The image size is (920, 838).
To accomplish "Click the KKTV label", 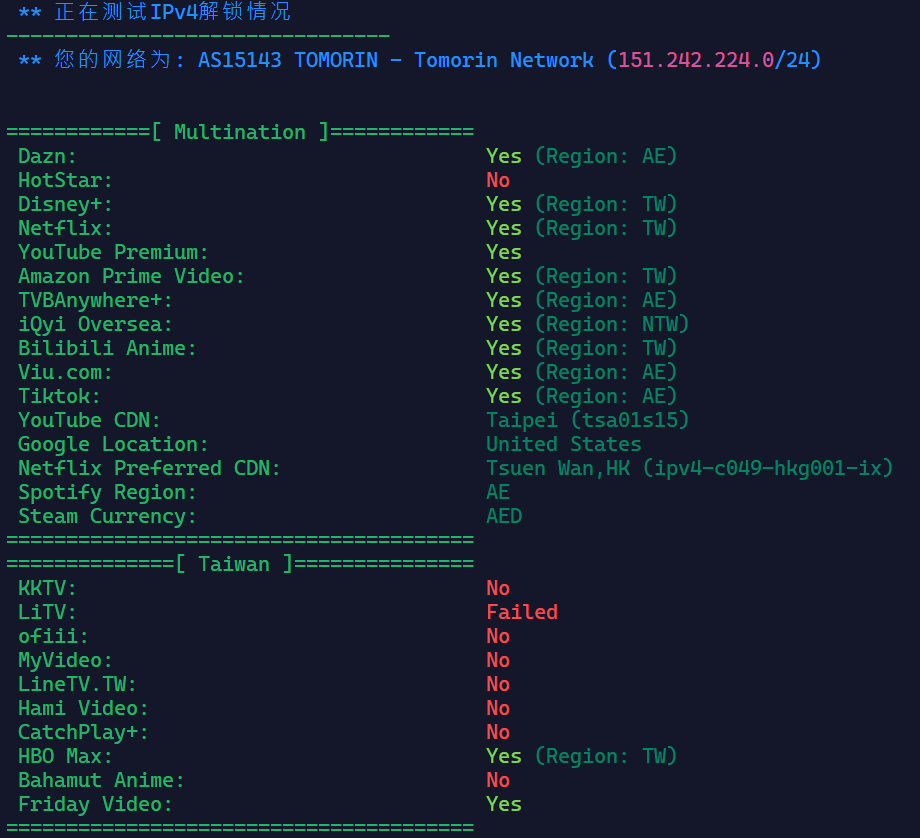I will pos(47,588).
